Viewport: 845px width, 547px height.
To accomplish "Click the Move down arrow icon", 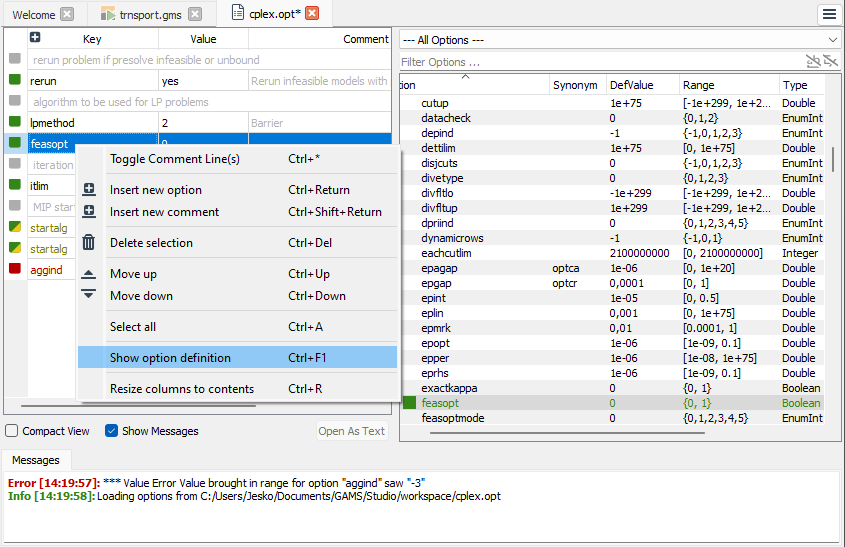I will [89, 296].
